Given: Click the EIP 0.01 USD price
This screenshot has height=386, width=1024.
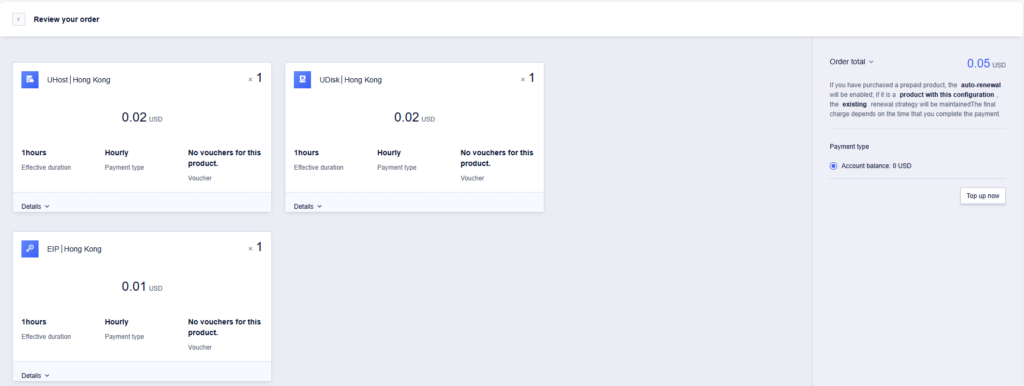Looking at the screenshot, I should [142, 287].
